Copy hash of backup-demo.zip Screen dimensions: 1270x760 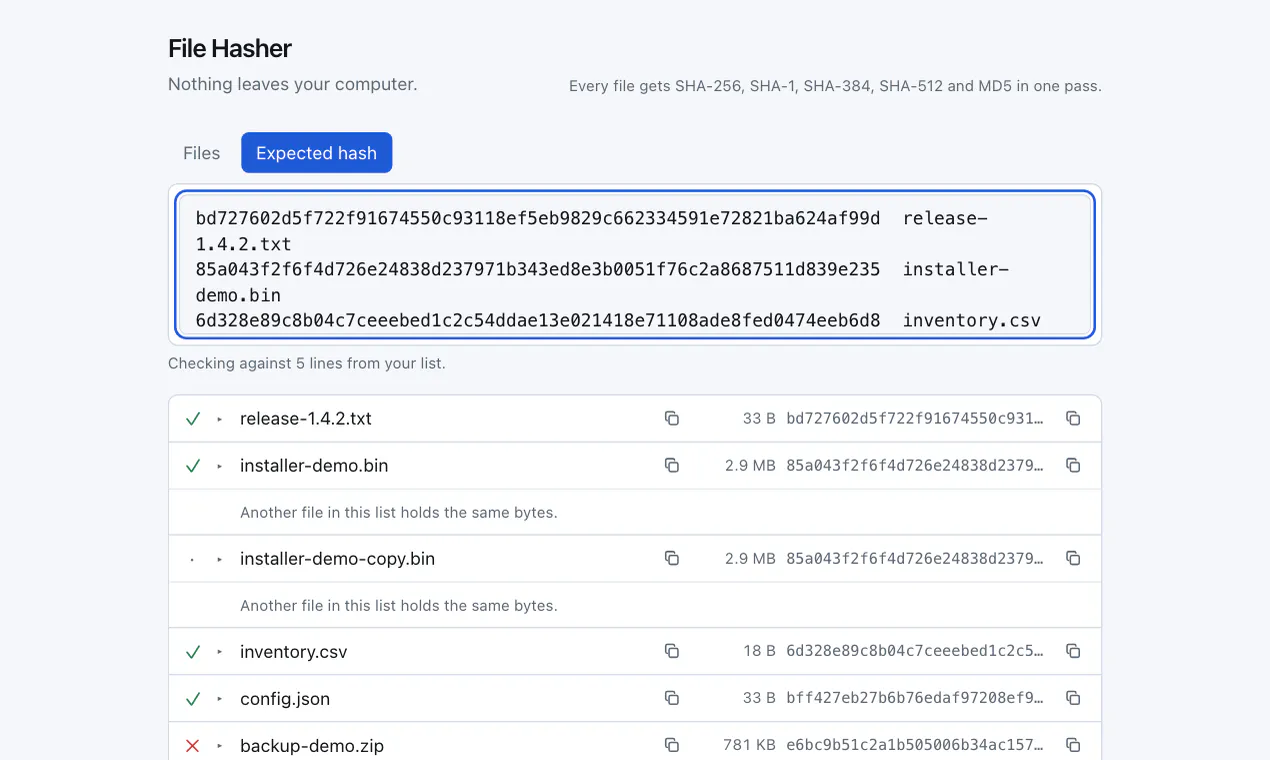tap(1073, 745)
